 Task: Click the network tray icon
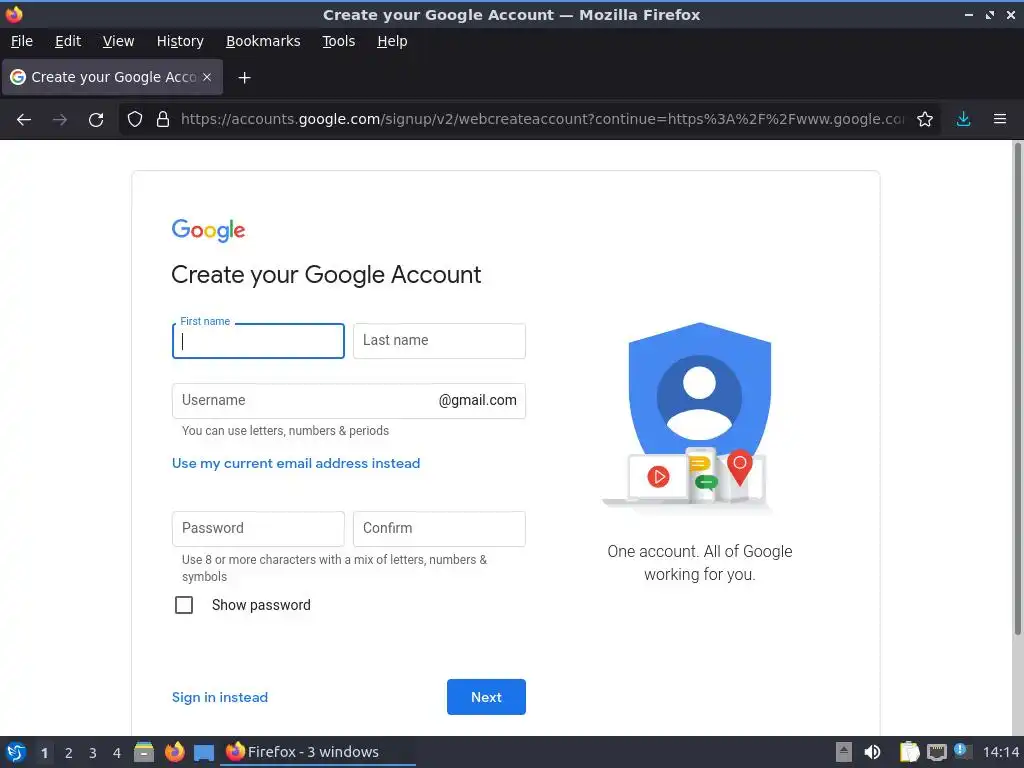pyautogui.click(x=937, y=753)
